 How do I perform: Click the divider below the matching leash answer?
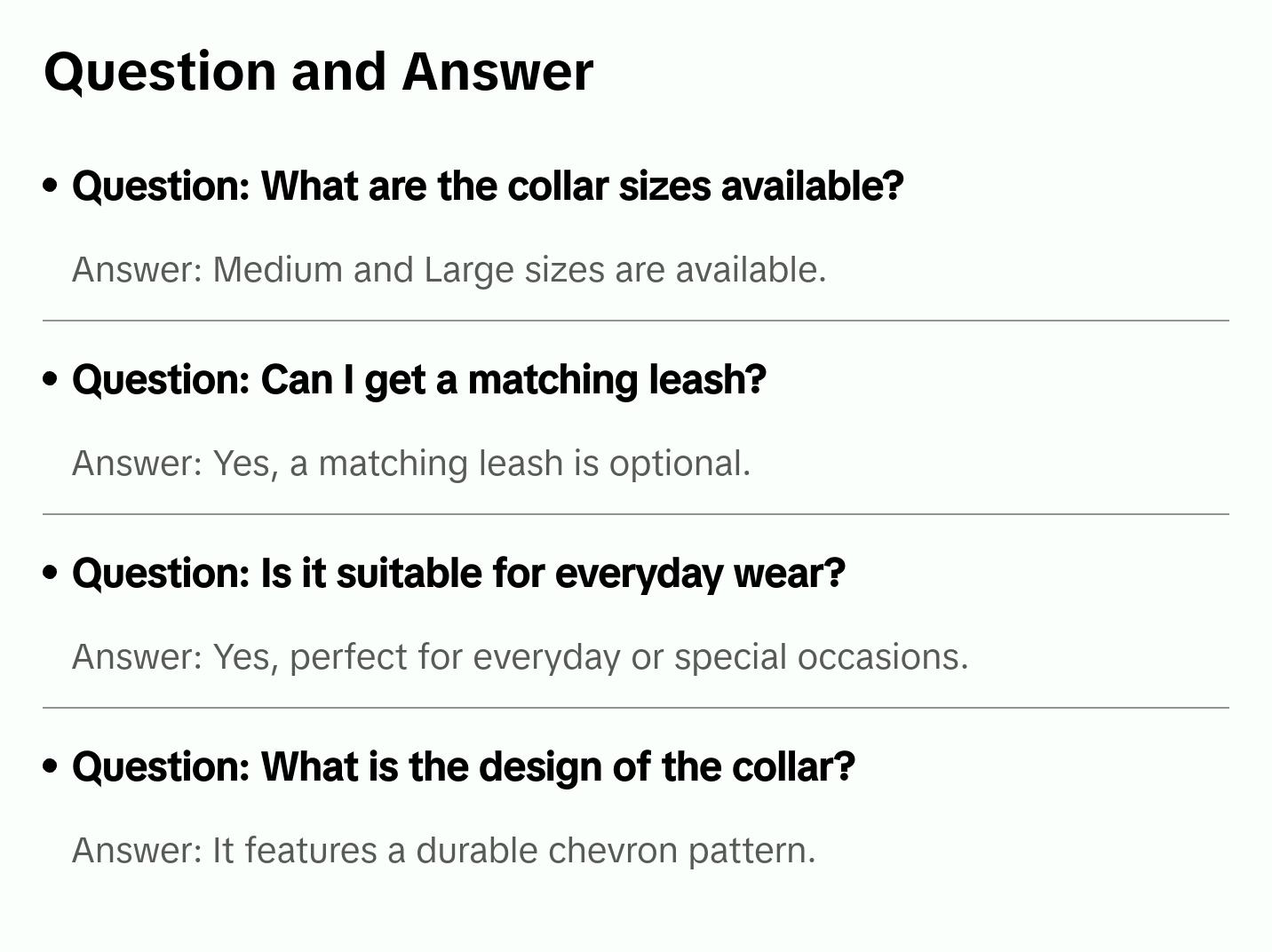[635, 514]
